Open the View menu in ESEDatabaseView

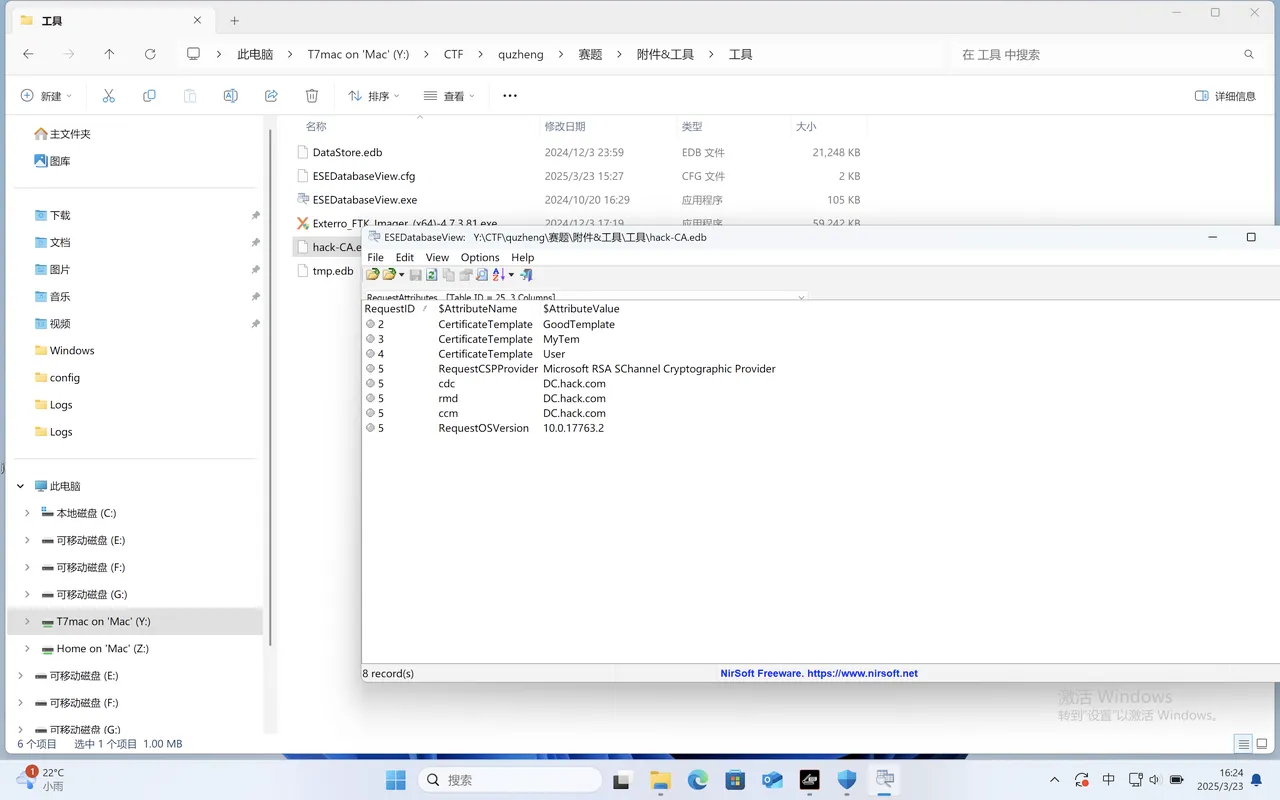click(x=437, y=257)
